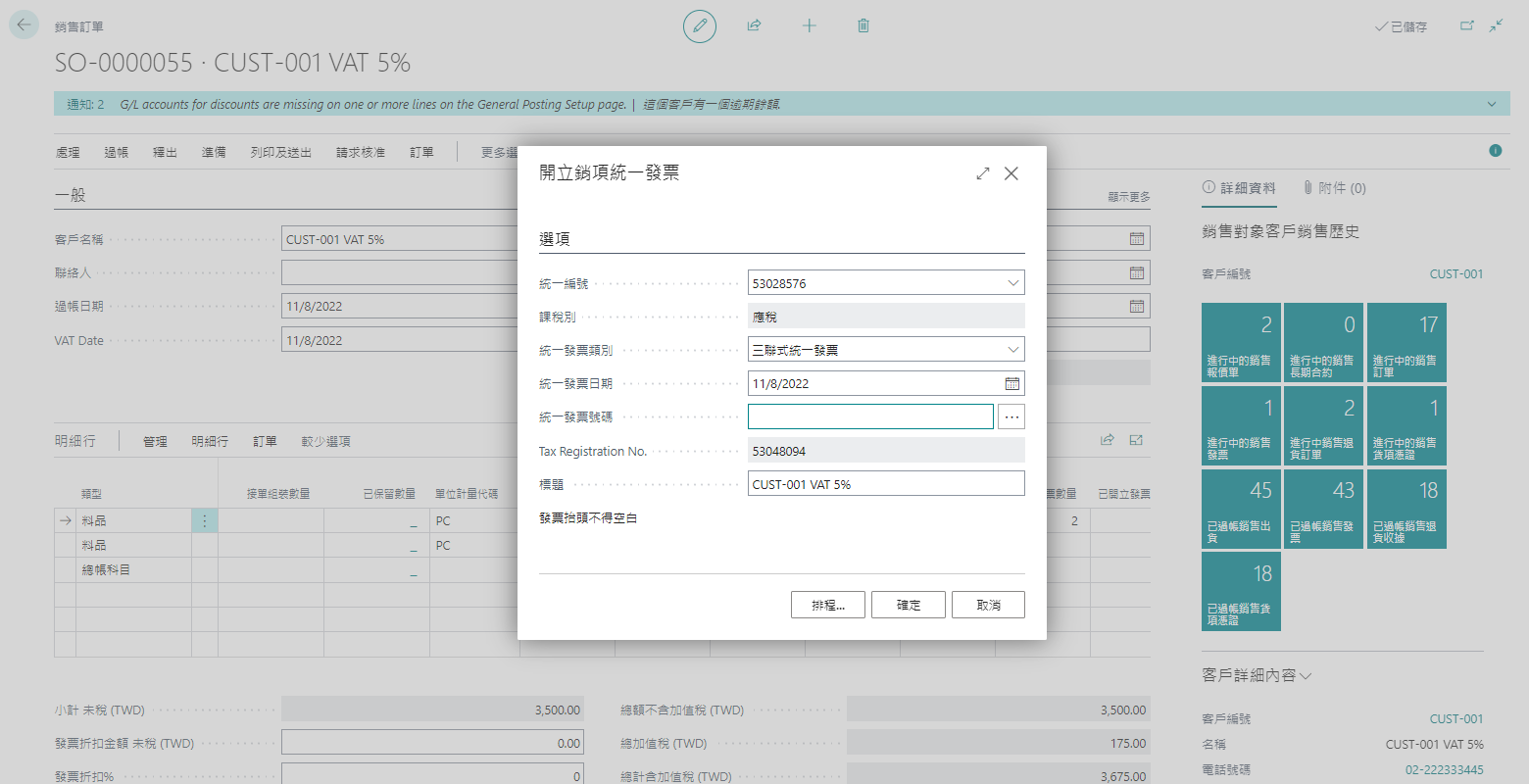The width and height of the screenshot is (1529, 784).
Task: Click the 排程... button
Action: (828, 605)
